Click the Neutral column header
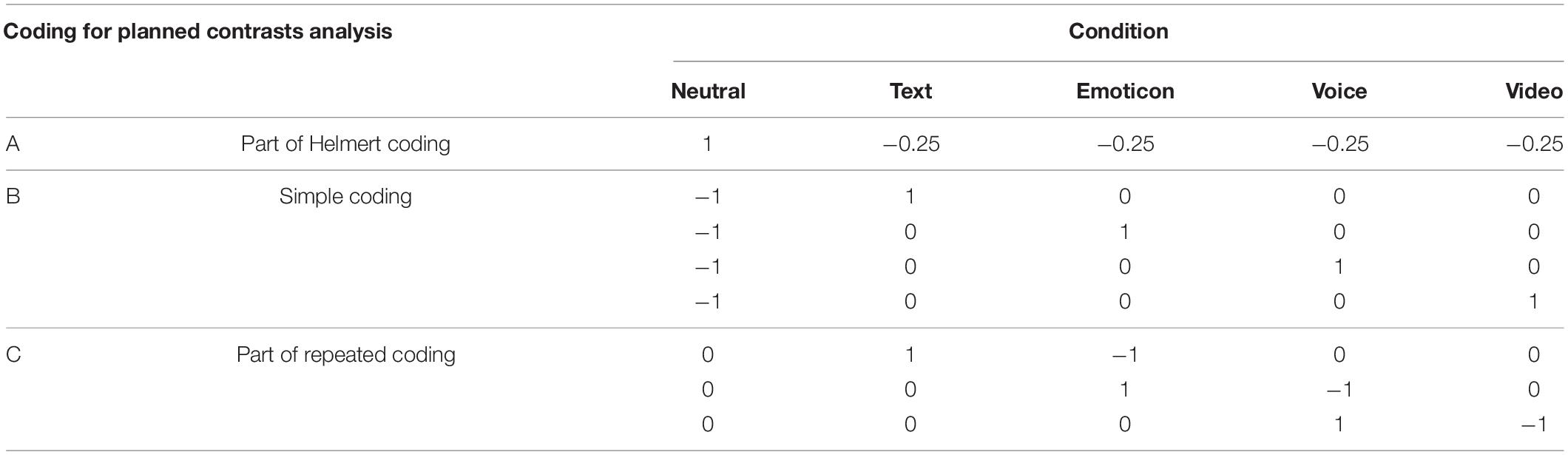The width and height of the screenshot is (1568, 455). [x=708, y=91]
